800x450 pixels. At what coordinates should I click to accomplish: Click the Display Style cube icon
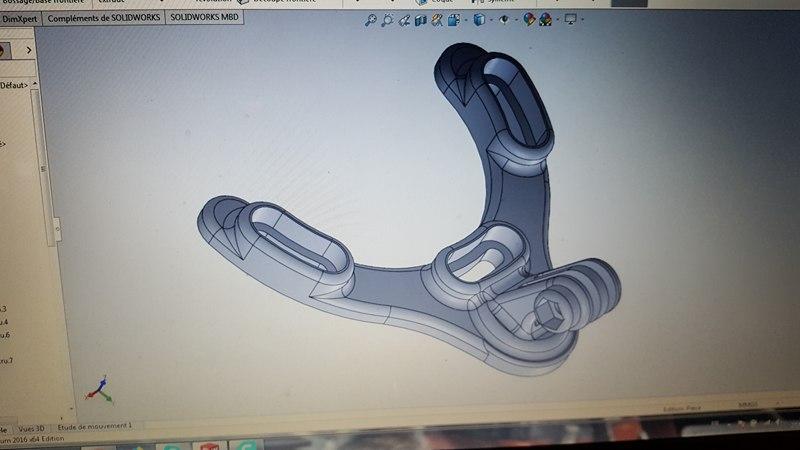(x=479, y=20)
